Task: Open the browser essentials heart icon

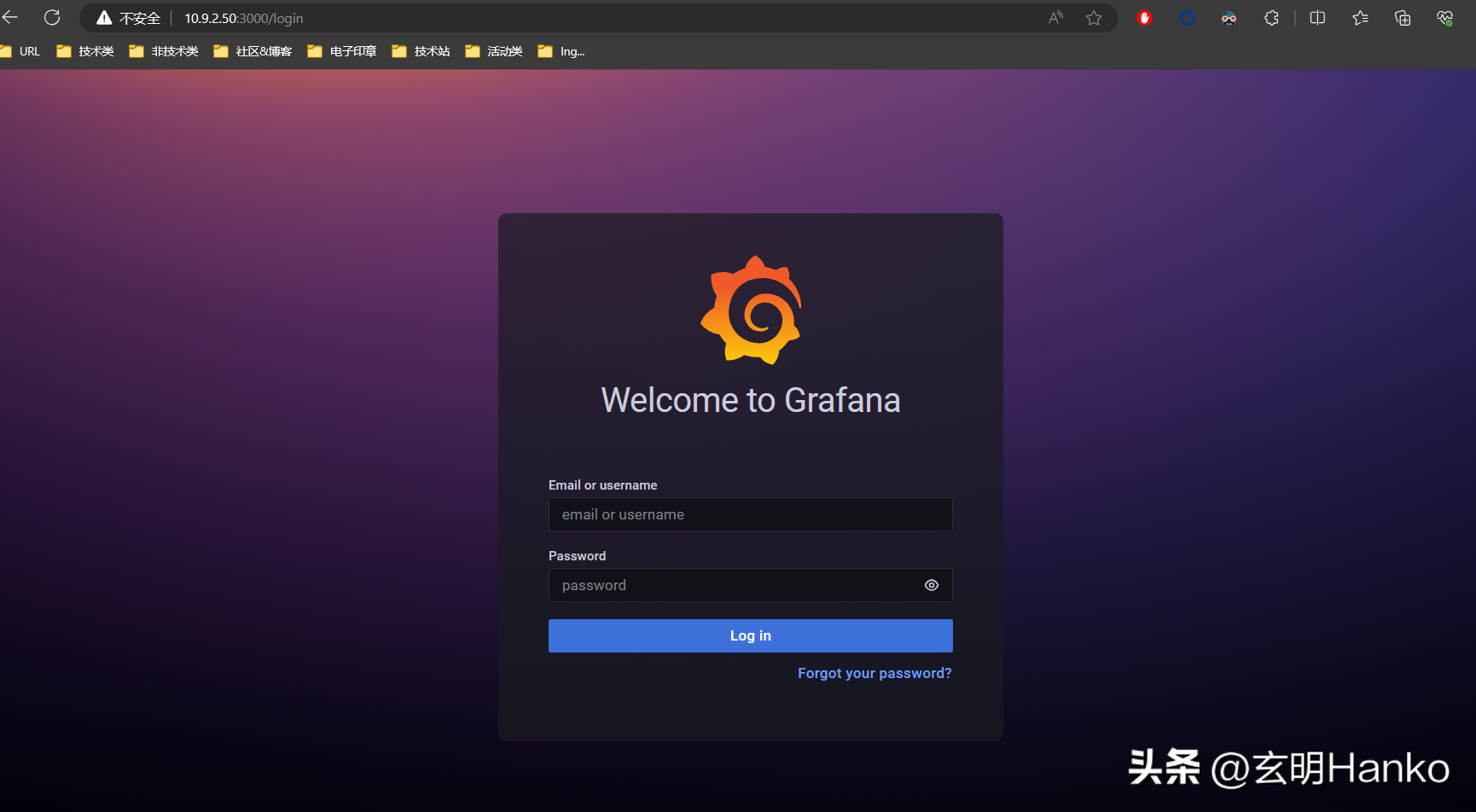Action: 1444,18
